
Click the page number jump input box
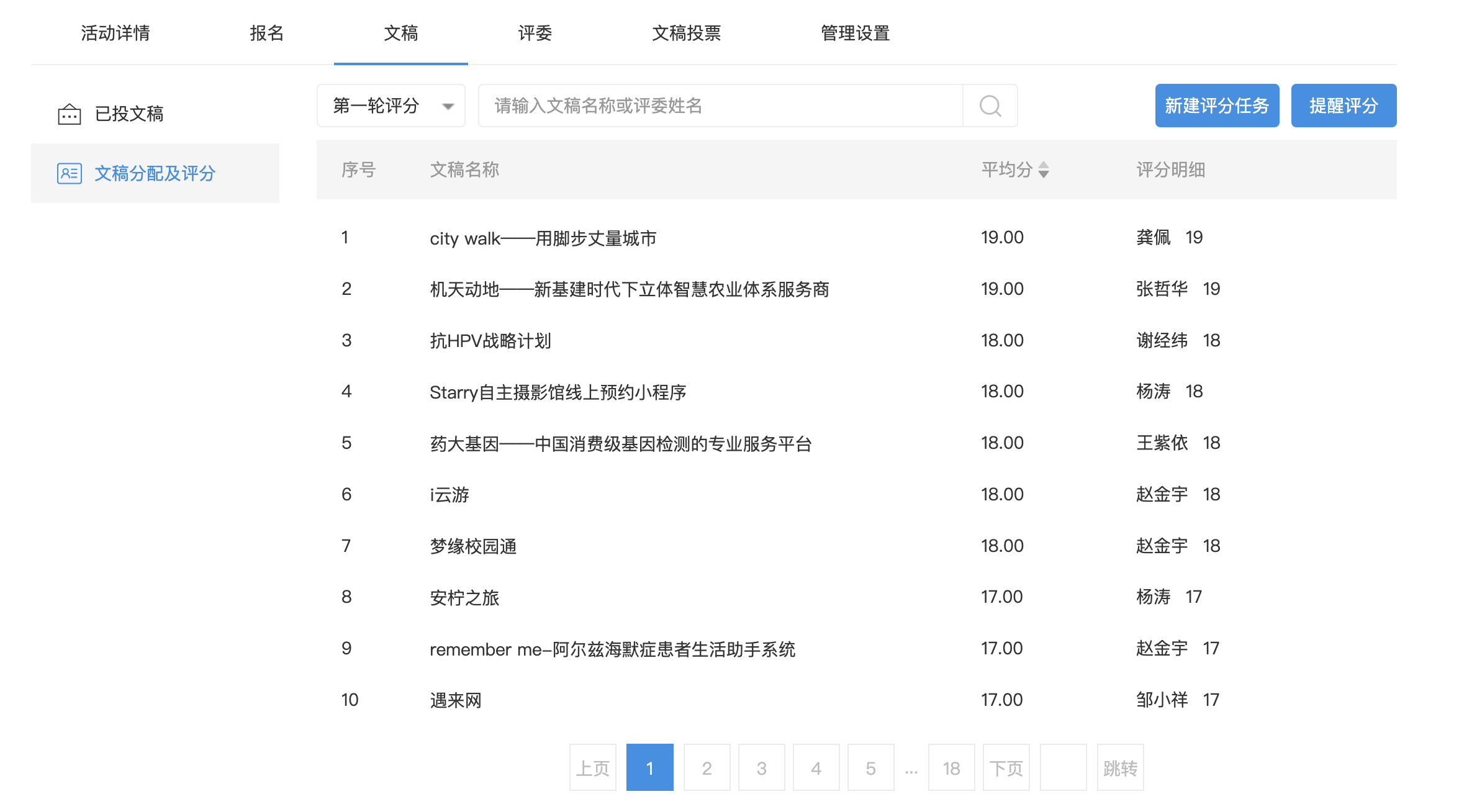click(x=1063, y=768)
